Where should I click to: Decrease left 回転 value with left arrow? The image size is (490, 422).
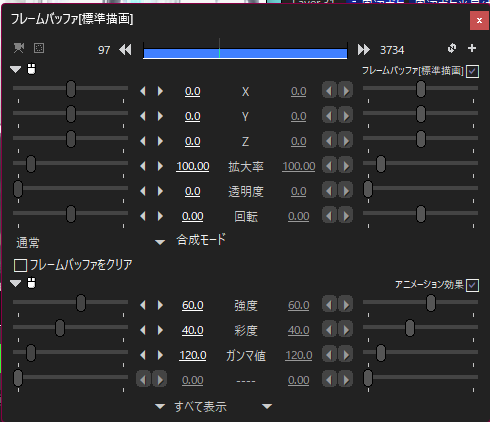pyautogui.click(x=143, y=216)
